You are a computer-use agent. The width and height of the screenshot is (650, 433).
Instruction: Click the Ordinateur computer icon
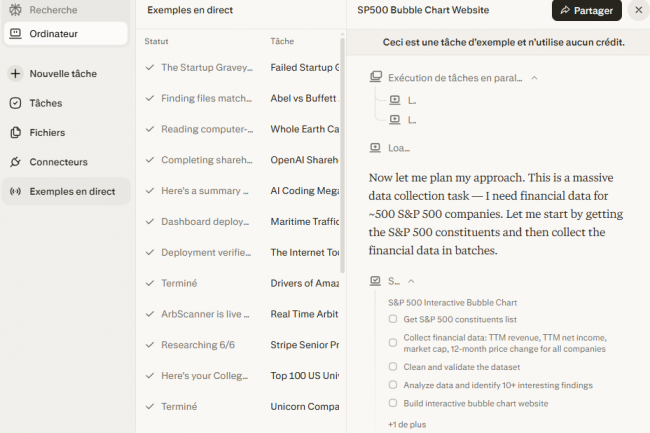(15, 33)
